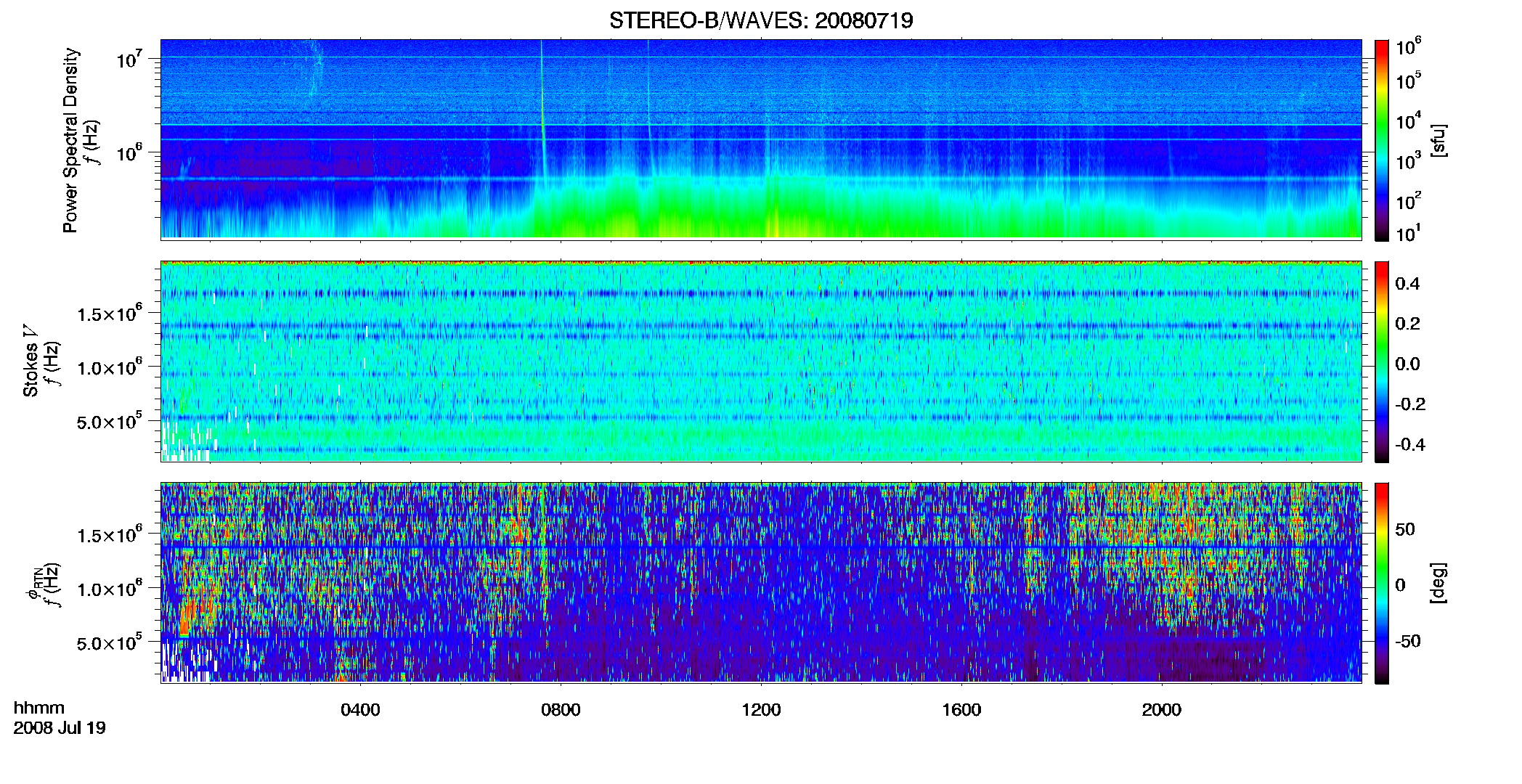
Task: Click the Stokes V spectrogram panel
Action: coord(761,362)
